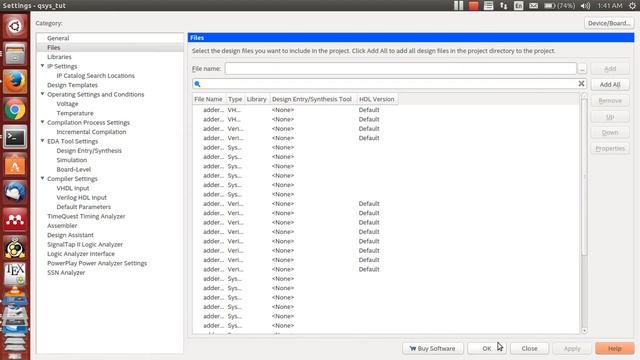This screenshot has width=640, height=360.
Task: Select the Assembler category
Action: click(62, 226)
